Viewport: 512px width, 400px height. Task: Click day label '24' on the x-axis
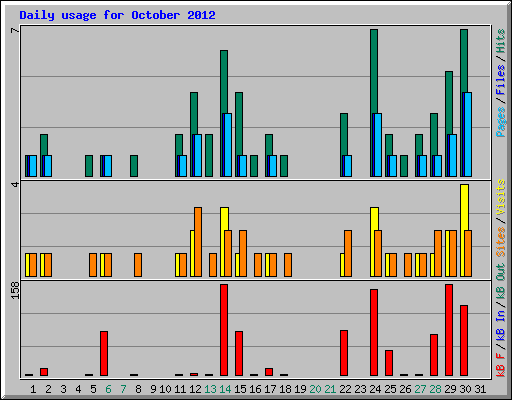click(x=375, y=389)
